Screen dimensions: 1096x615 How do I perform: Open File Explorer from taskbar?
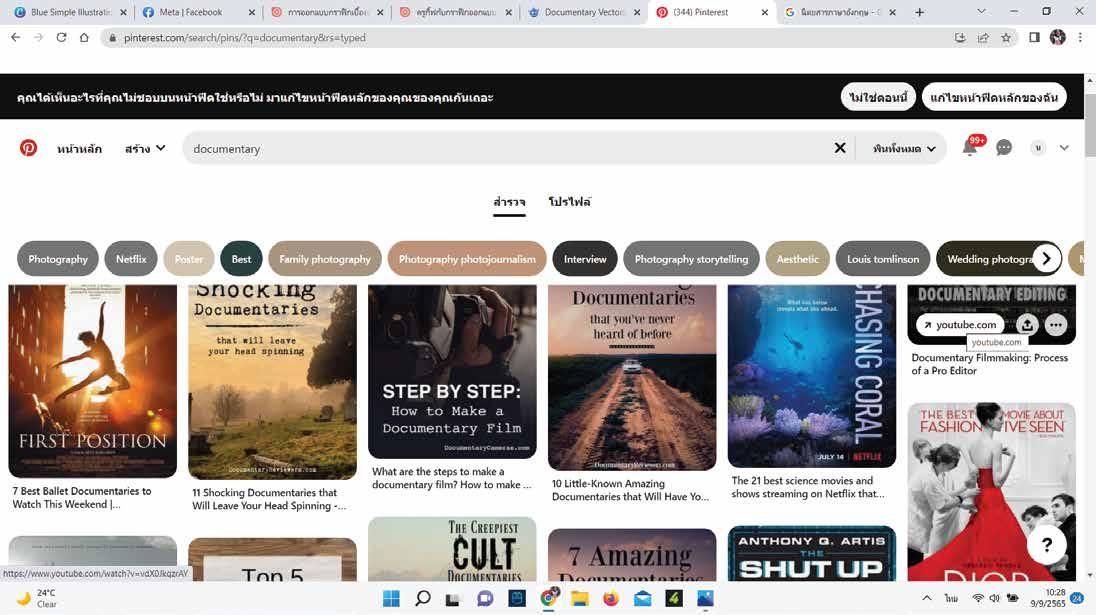click(579, 598)
